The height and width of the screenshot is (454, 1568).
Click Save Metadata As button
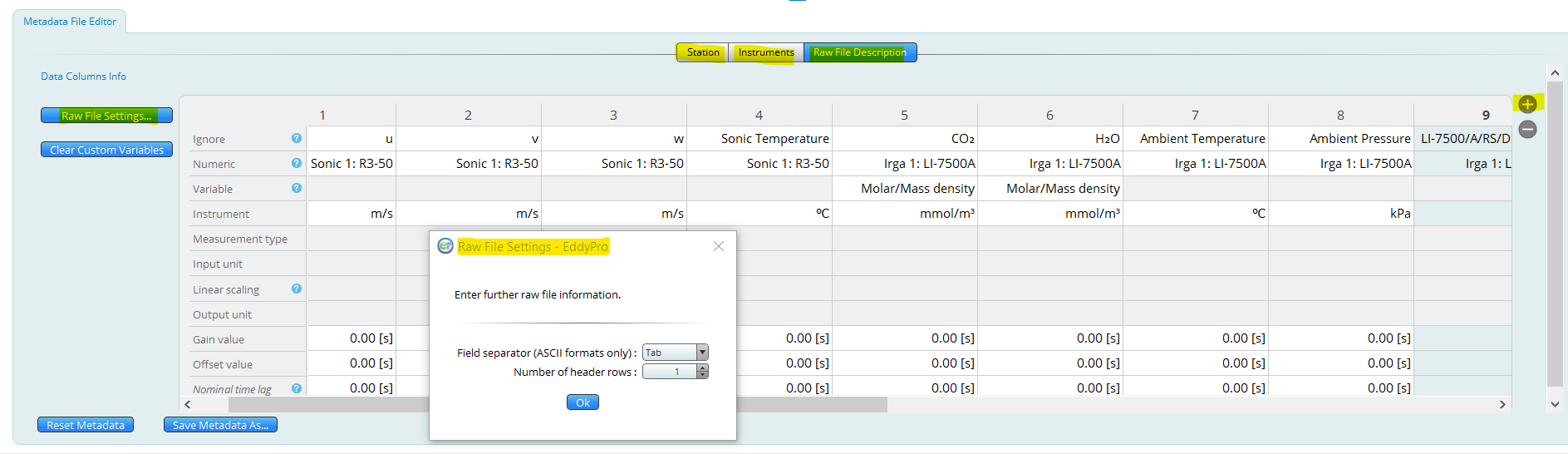(220, 425)
